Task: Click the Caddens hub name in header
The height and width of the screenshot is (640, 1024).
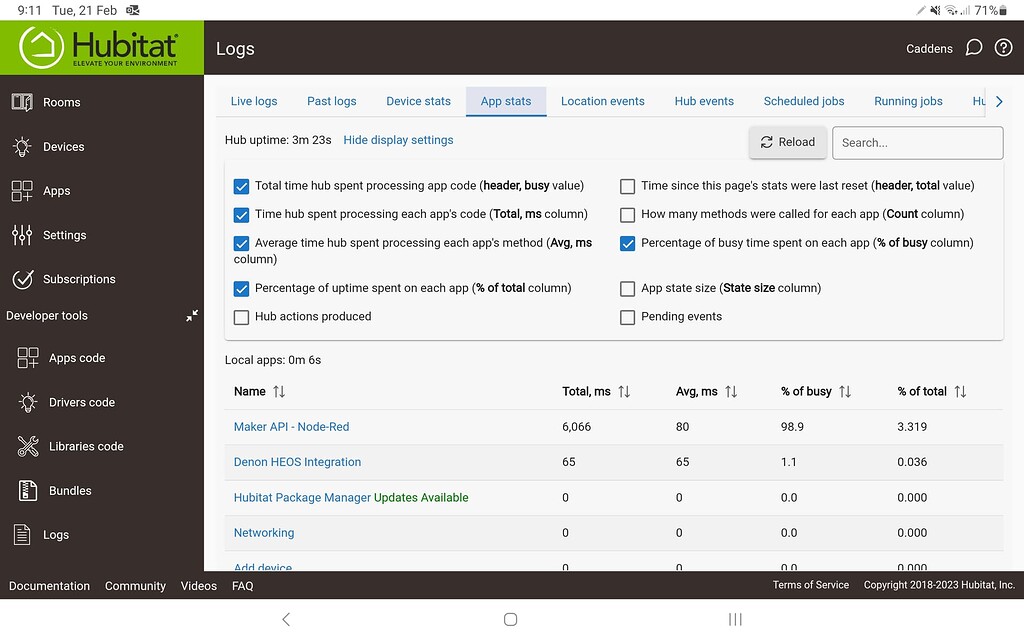Action: pyautogui.click(x=929, y=48)
